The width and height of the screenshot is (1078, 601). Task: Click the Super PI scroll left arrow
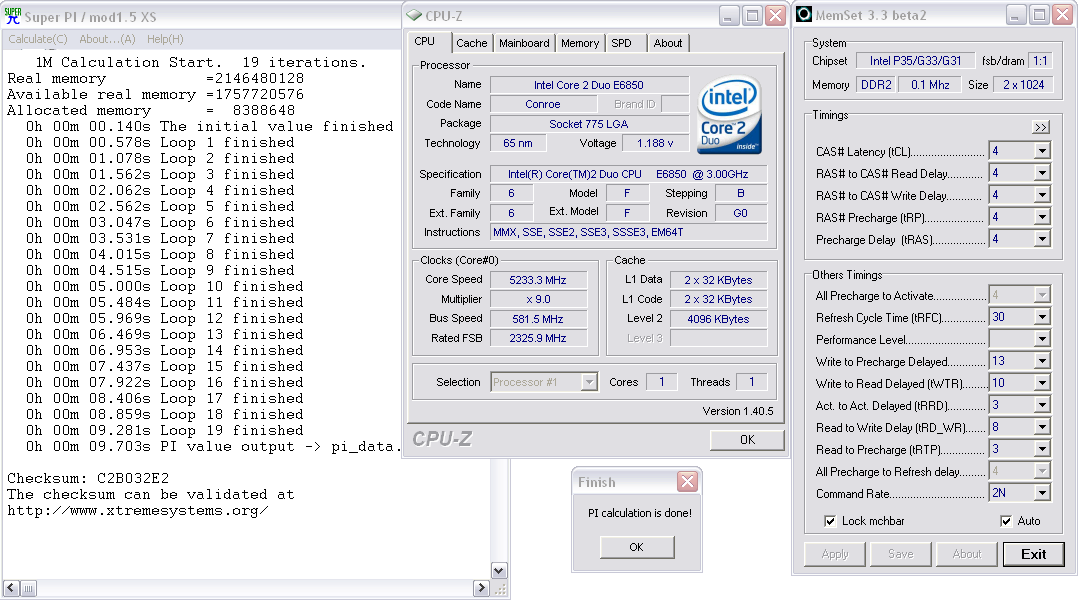click(11, 589)
